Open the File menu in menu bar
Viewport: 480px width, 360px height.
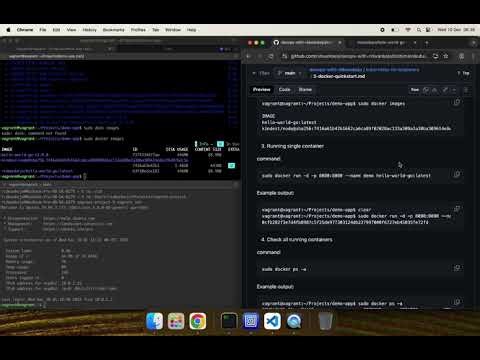pyautogui.click(x=43, y=30)
